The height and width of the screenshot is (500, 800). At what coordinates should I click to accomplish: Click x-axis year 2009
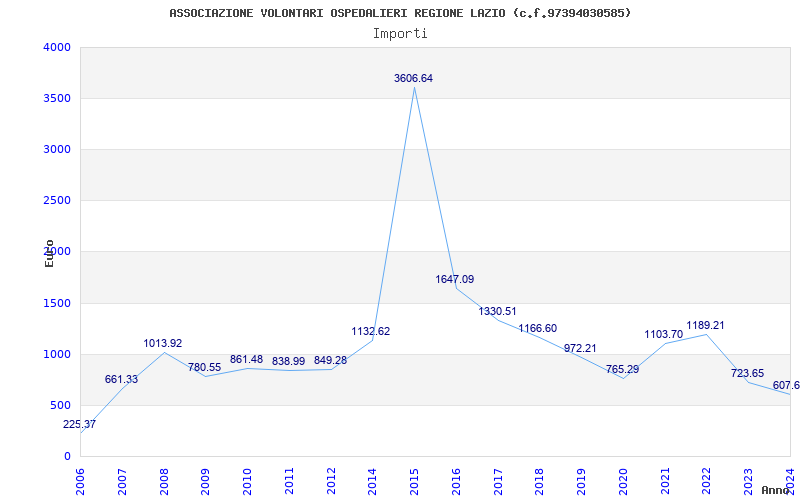coord(206,482)
